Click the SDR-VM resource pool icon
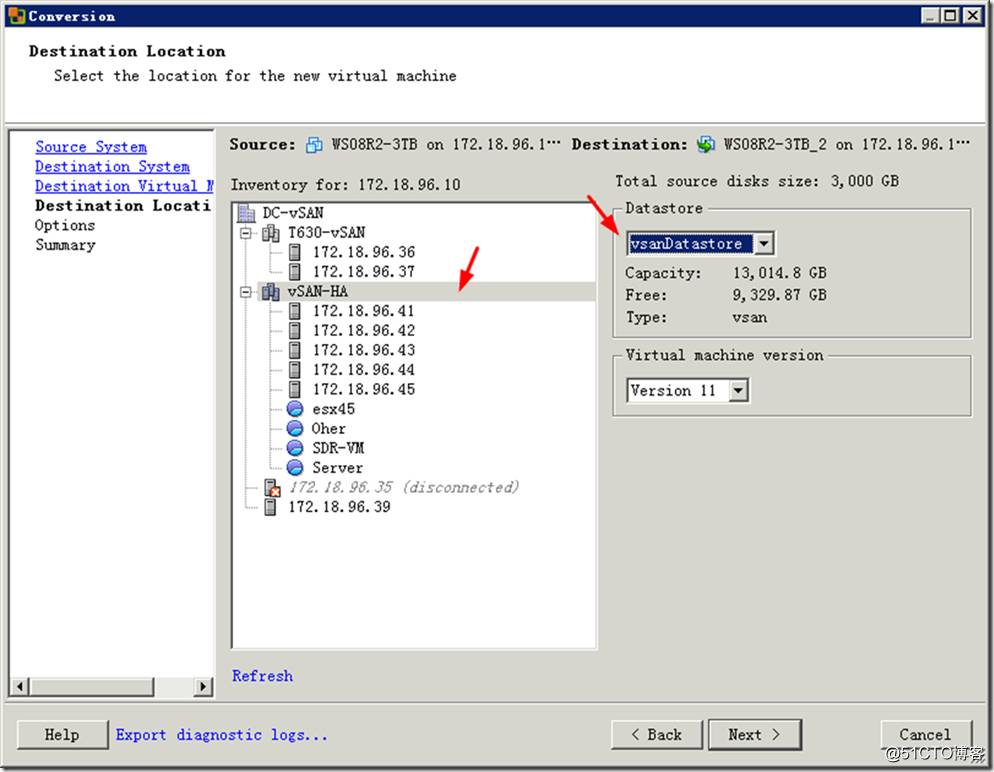The image size is (994, 772). pos(294,448)
